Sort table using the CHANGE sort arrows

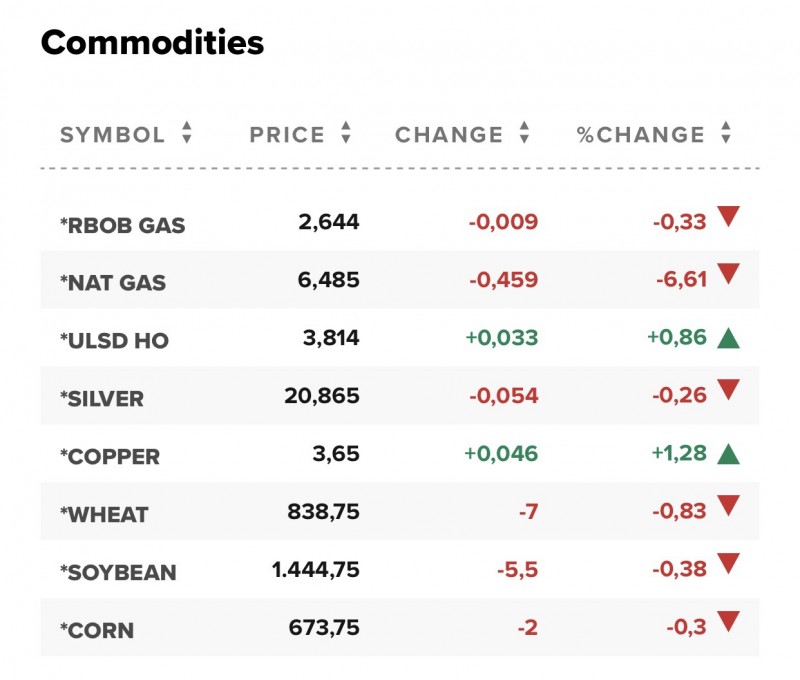[x=524, y=134]
